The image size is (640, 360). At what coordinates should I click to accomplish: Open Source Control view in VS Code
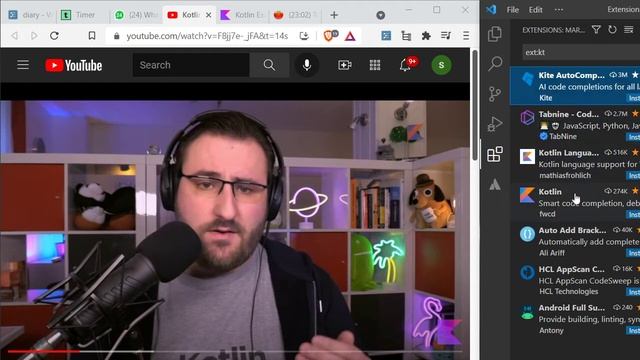point(495,94)
